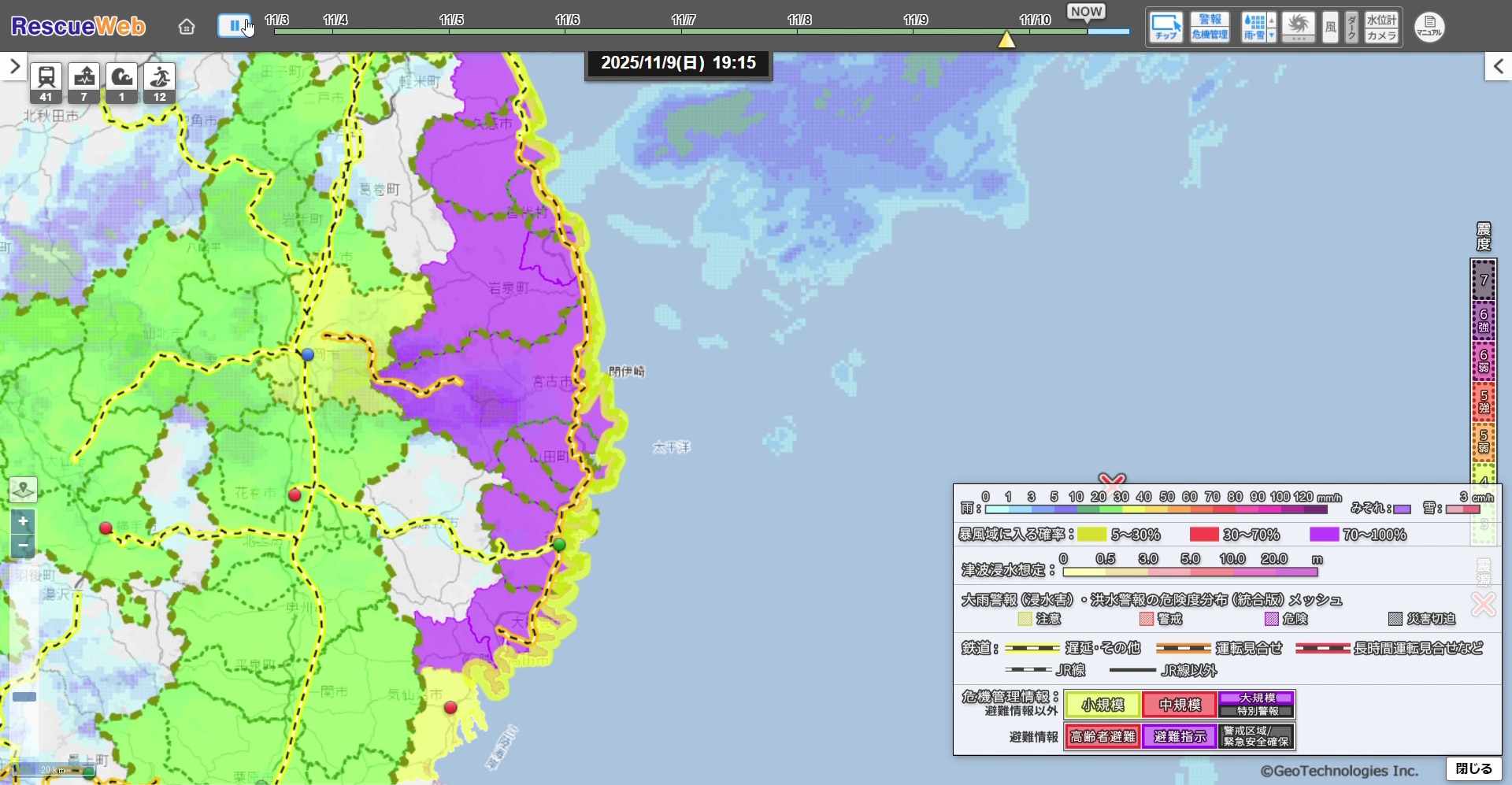This screenshot has width=1512, height=785.
Task: Open evacuation information icon showing 12
Action: [x=160, y=83]
